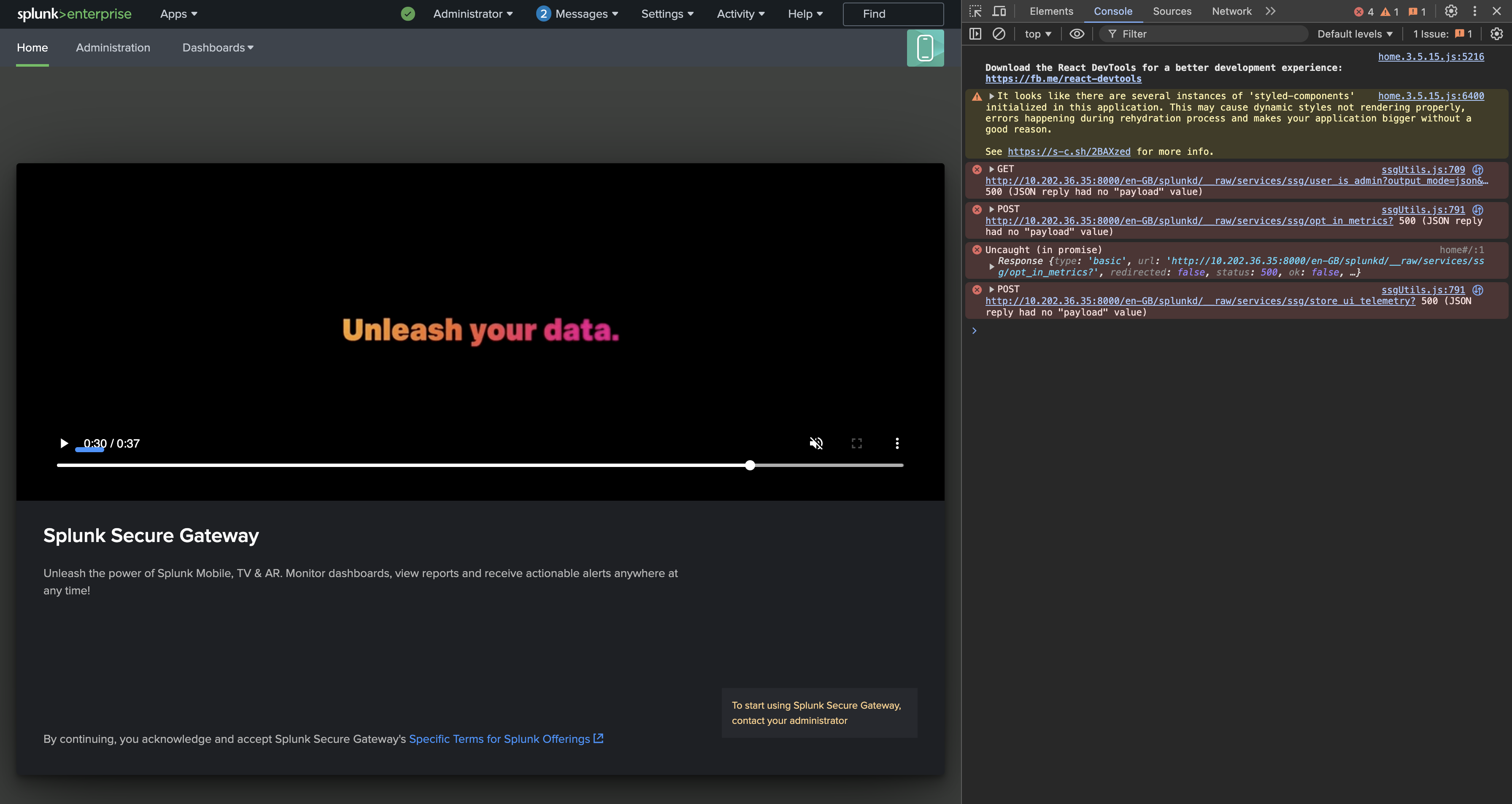Select the inspect element tool in DevTools
Image resolution: width=1512 pixels, height=804 pixels.
976,11
